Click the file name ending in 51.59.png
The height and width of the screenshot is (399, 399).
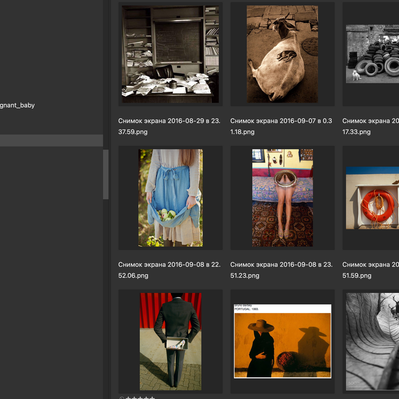pos(370,270)
